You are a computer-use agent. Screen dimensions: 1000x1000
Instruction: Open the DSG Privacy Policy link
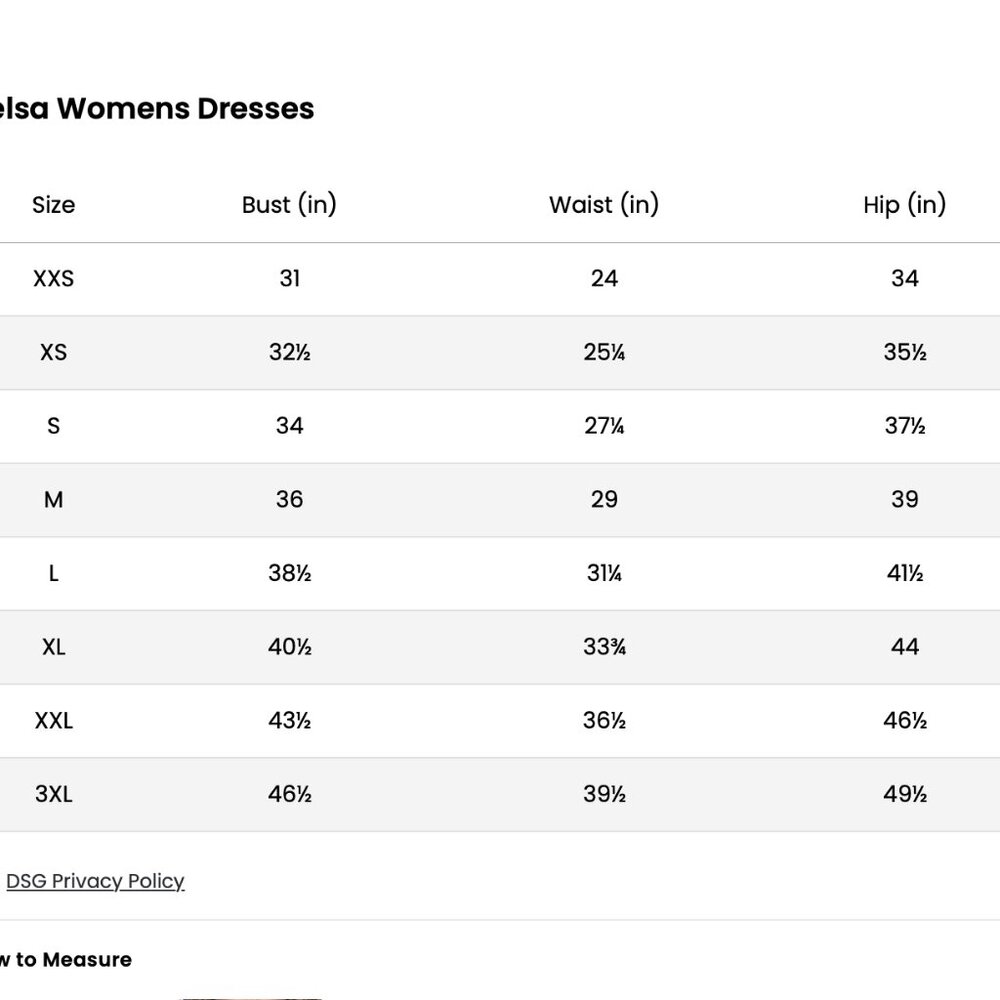pyautogui.click(x=95, y=881)
